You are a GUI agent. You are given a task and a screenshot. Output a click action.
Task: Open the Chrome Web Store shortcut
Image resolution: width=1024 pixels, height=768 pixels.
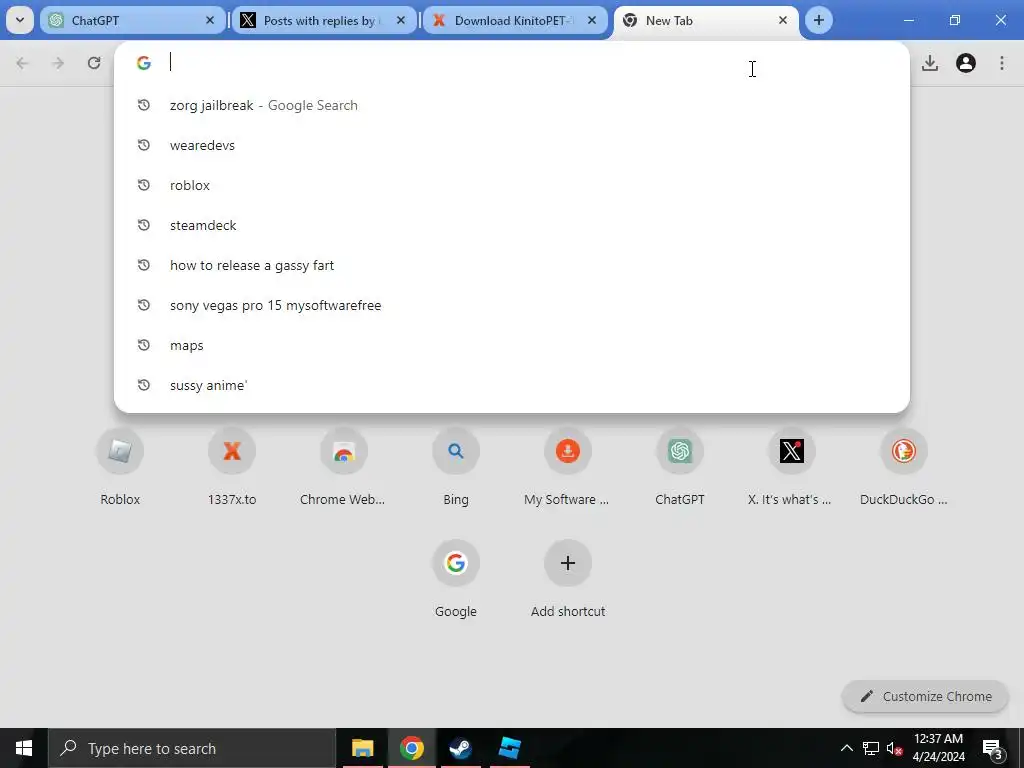click(344, 467)
